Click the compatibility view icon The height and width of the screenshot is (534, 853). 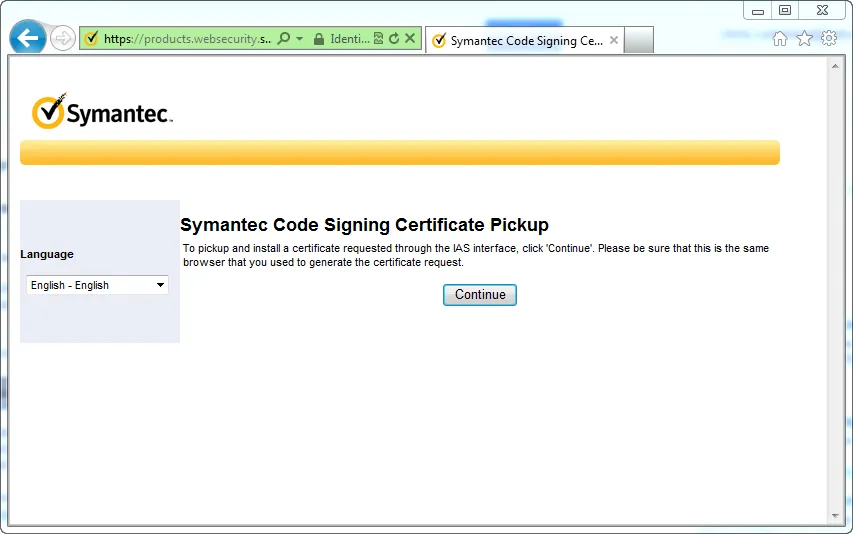(379, 39)
